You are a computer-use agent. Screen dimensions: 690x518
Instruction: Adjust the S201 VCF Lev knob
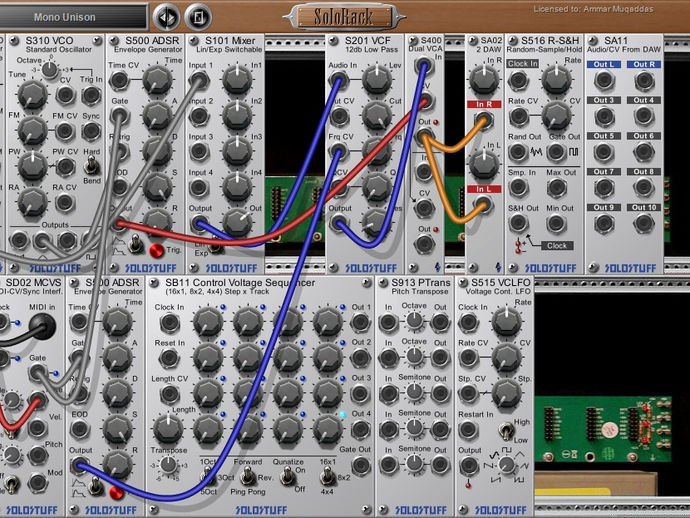377,80
